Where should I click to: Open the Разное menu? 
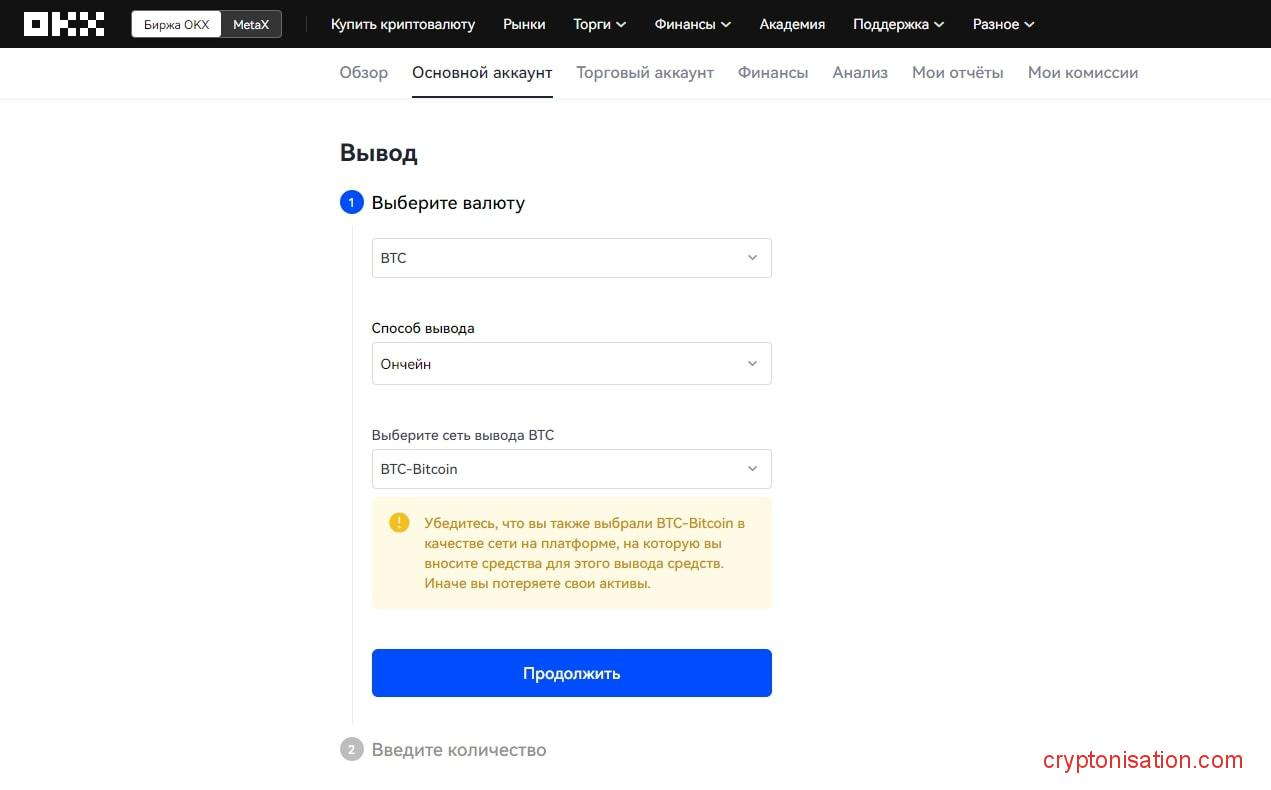coord(1003,24)
